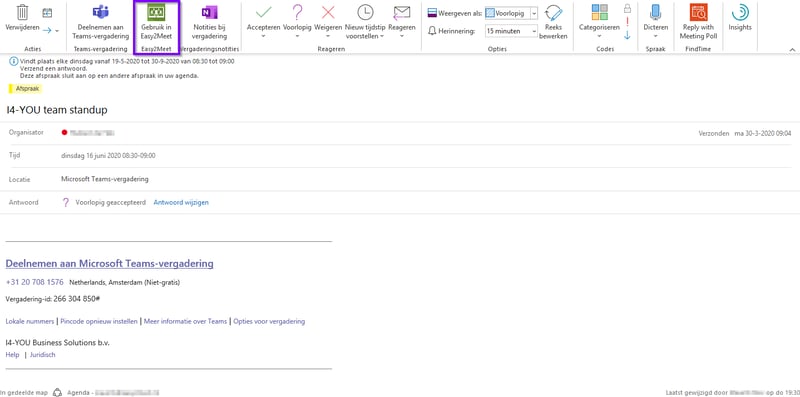Screen dimensions: 800x397
Task: Click the green Accepteren checkmark
Action: click(x=263, y=12)
